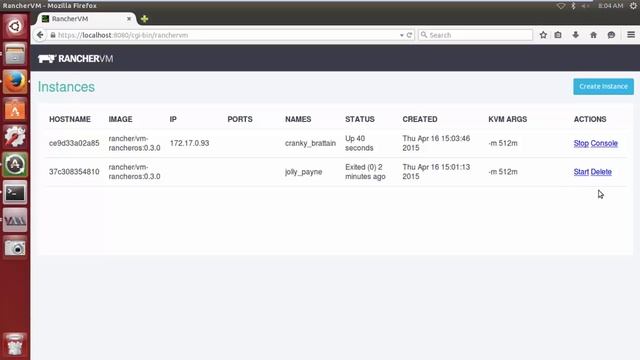This screenshot has height=360, width=640.
Task: Click the CREATED column header
Action: tap(420, 119)
